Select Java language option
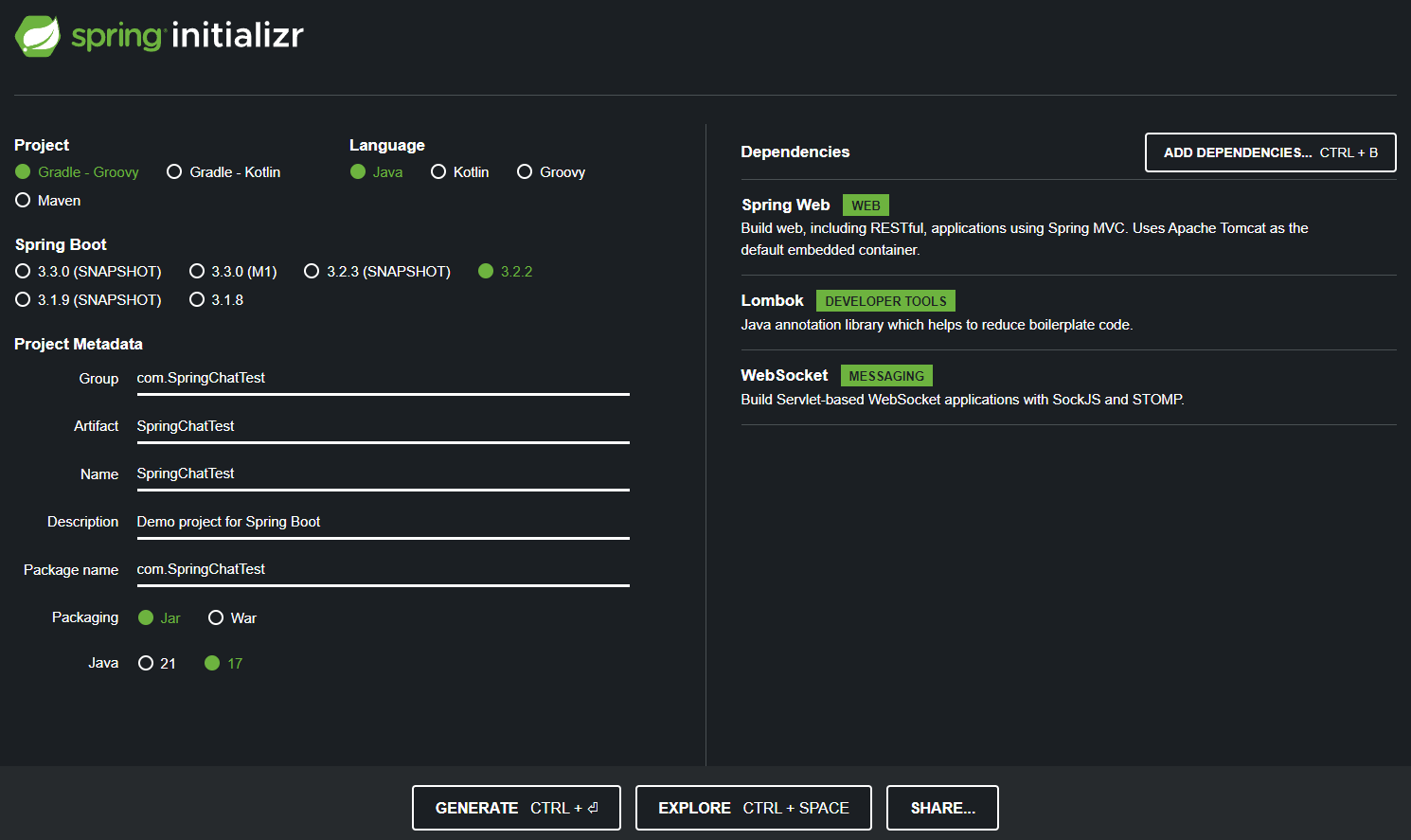Image resolution: width=1411 pixels, height=840 pixels. coord(377,172)
